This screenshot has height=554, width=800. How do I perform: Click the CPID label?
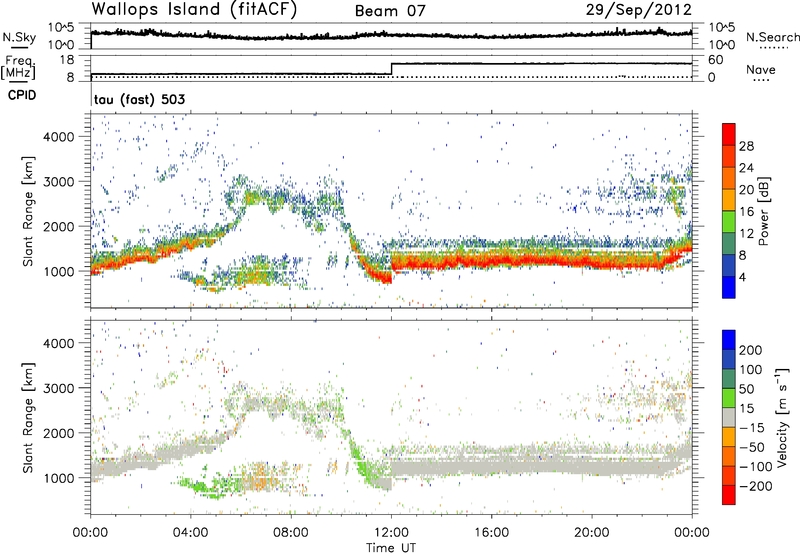22,95
